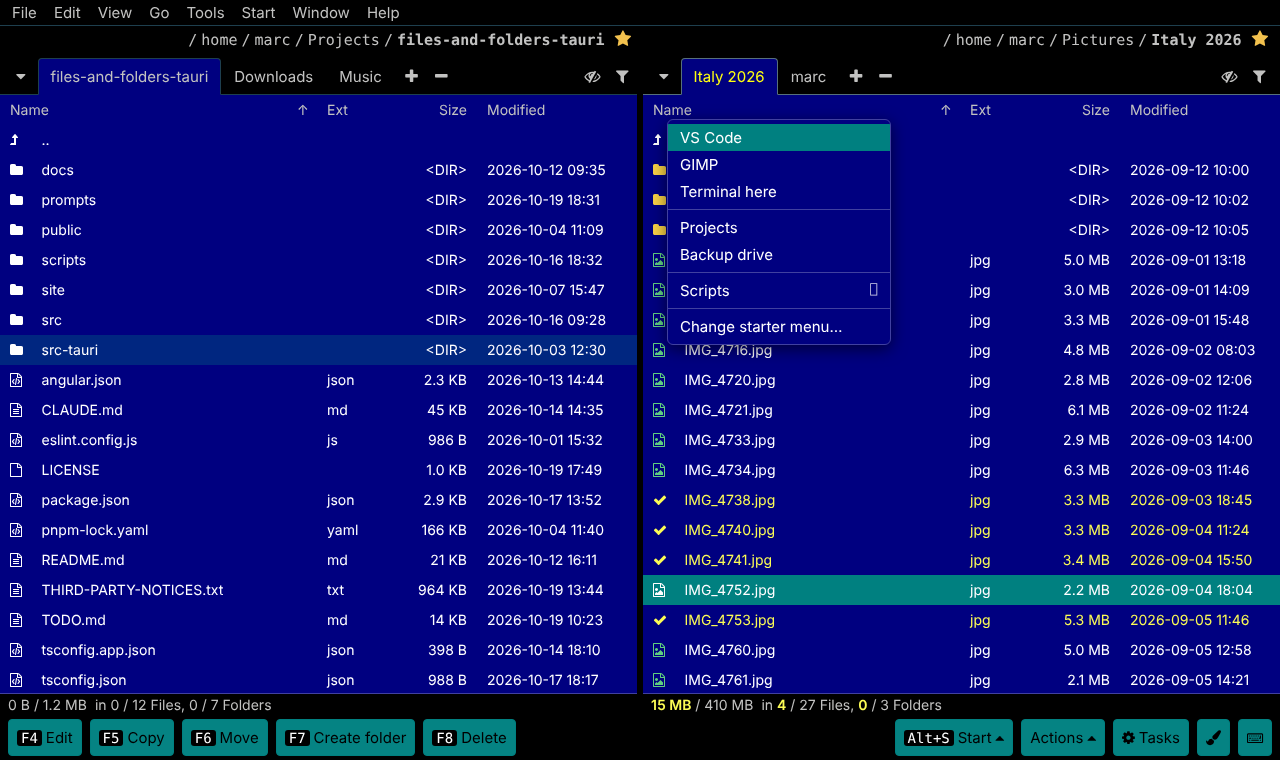Select the marc tab in the right pane
This screenshot has width=1280, height=760.
(808, 77)
